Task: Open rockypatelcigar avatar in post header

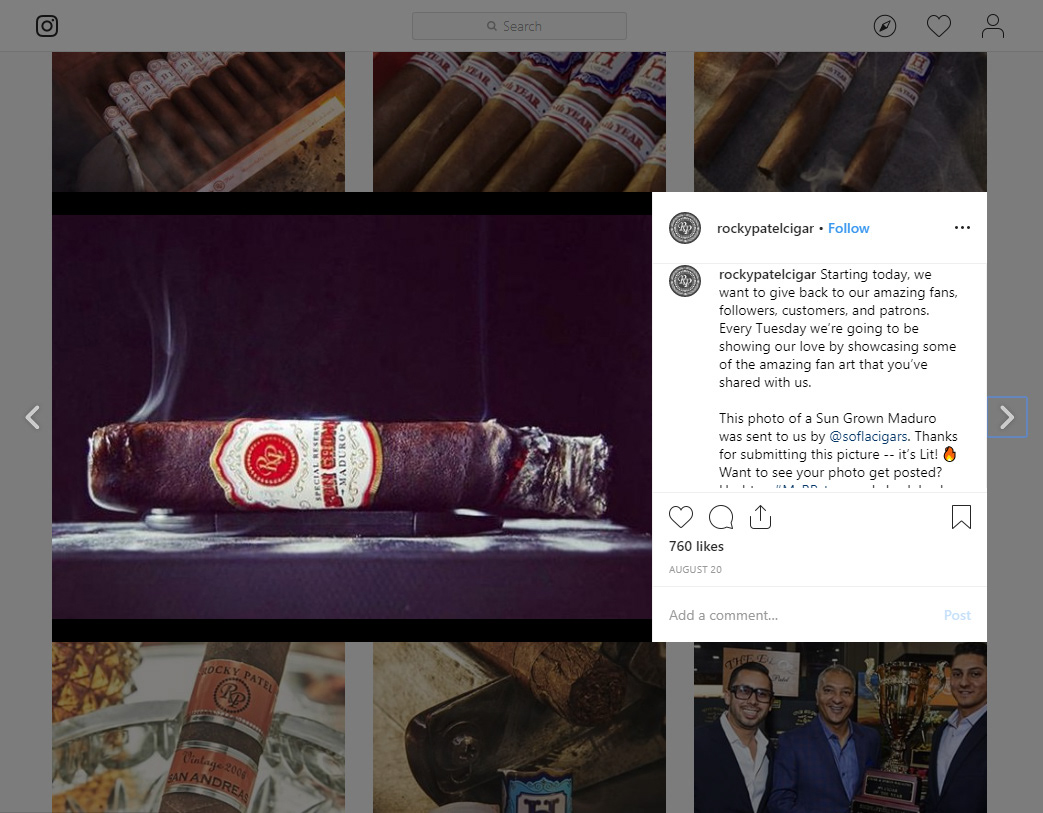Action: click(x=684, y=228)
